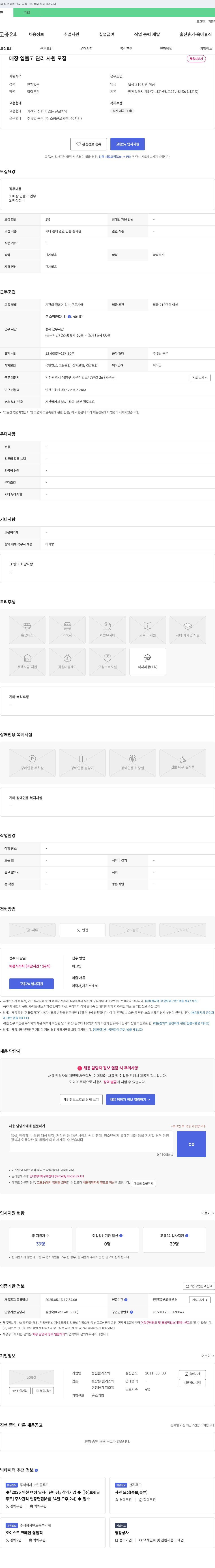This screenshot has width=215, height=1568.
Task: Click the info icon beside 취업알선기관 알선 수
Action: [x=121, y=1236]
